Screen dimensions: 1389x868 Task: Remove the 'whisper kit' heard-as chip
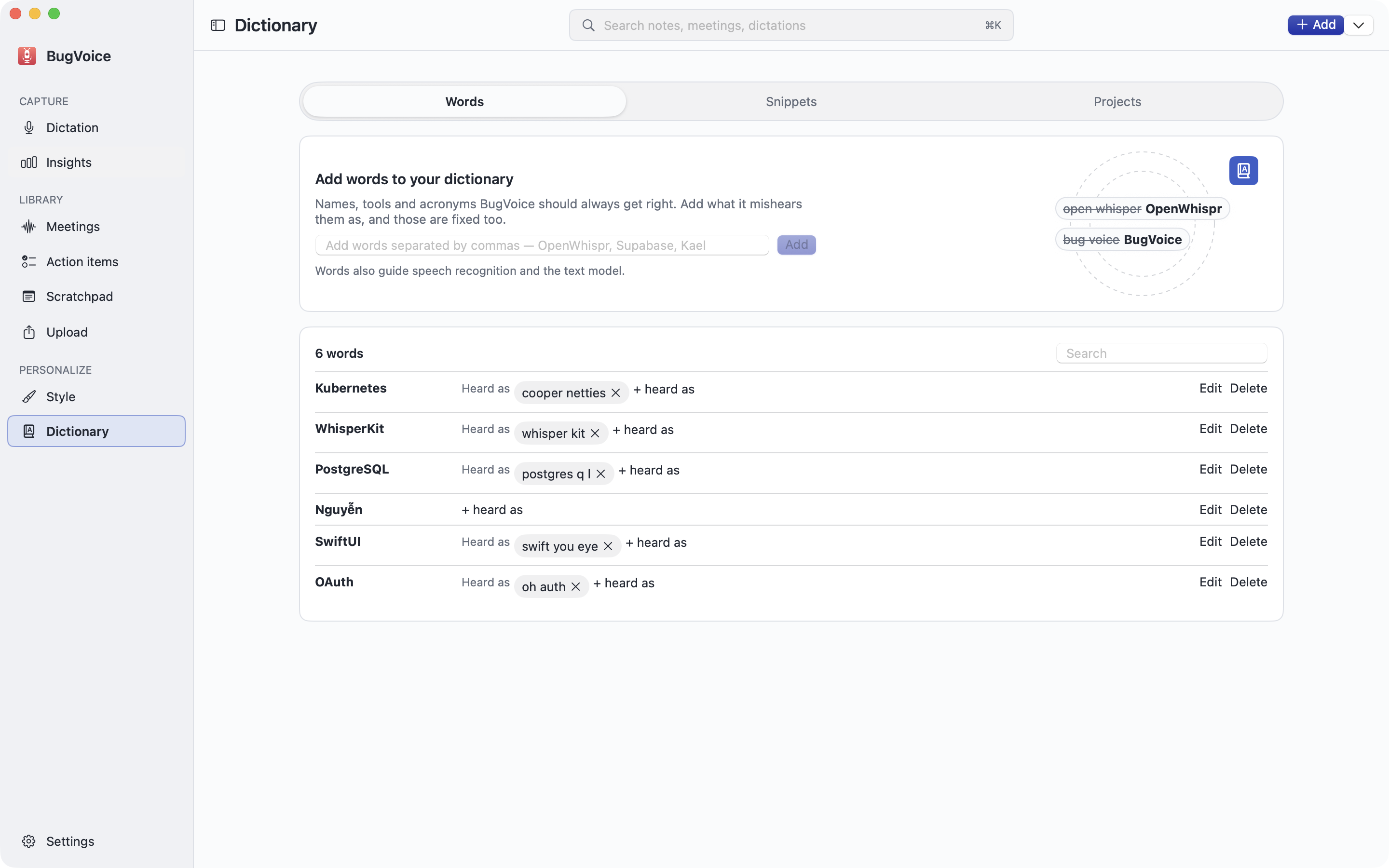pyautogui.click(x=595, y=434)
